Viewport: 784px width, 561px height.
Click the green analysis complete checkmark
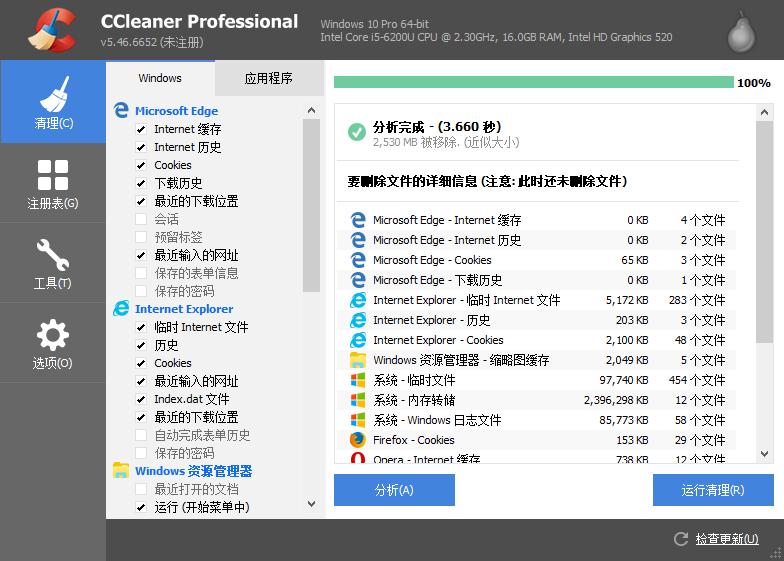(356, 132)
